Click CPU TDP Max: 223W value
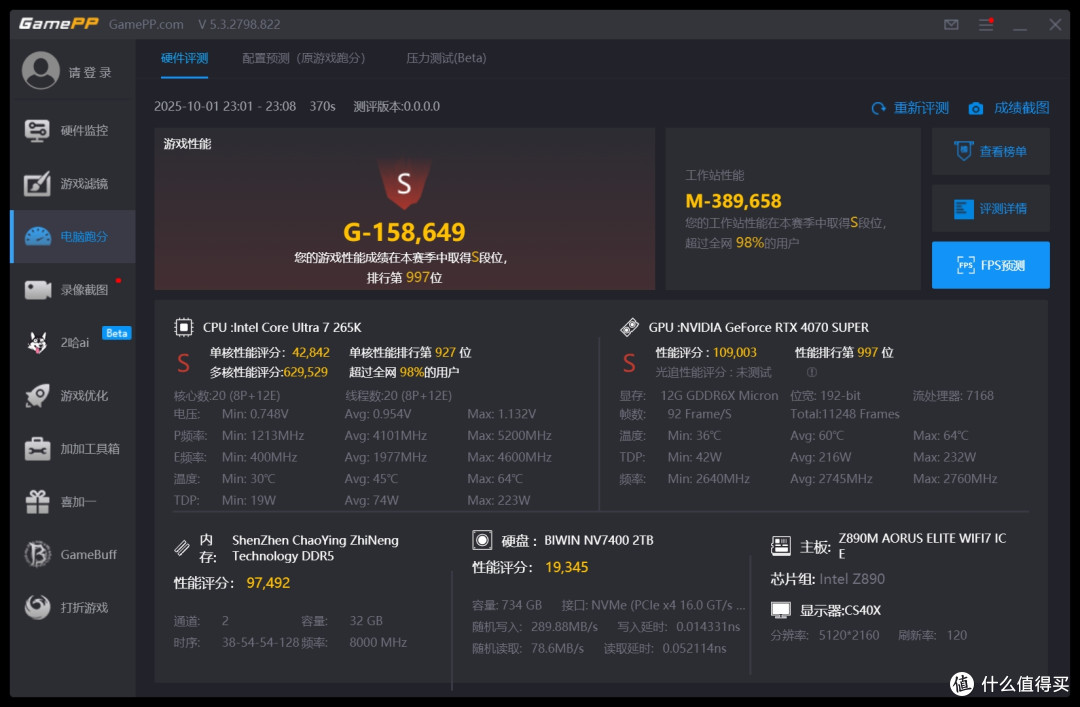Screen dimensions: 1080x707 point(499,501)
